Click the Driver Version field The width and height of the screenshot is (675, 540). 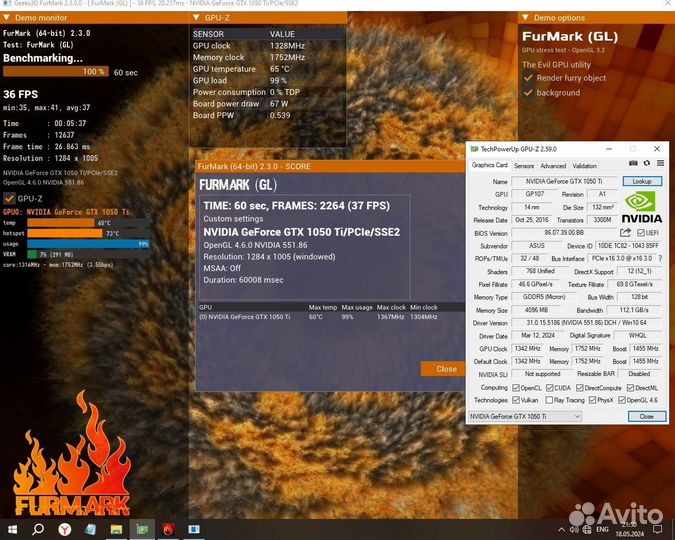pyautogui.click(x=586, y=323)
